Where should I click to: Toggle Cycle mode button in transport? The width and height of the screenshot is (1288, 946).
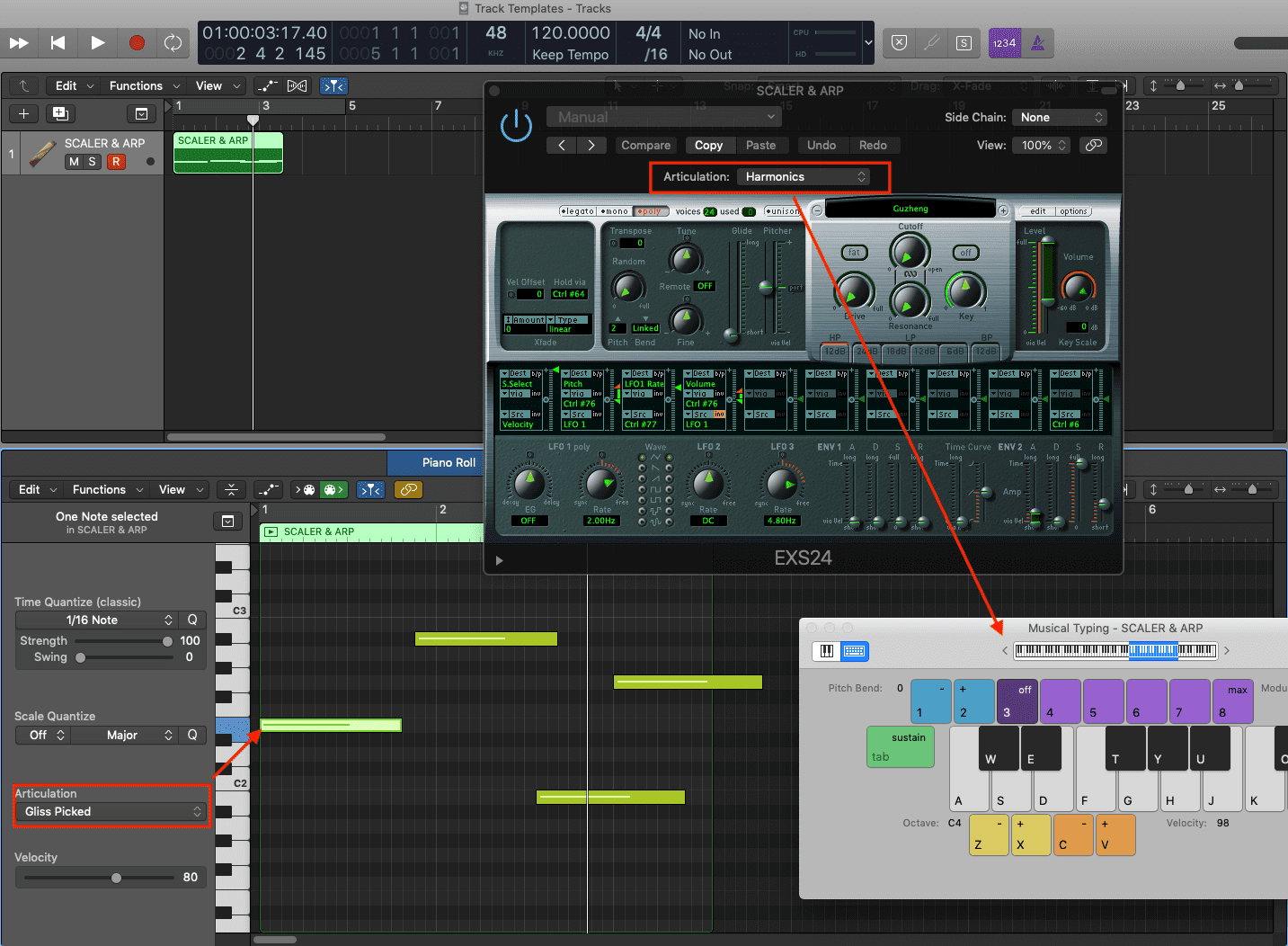click(x=173, y=42)
